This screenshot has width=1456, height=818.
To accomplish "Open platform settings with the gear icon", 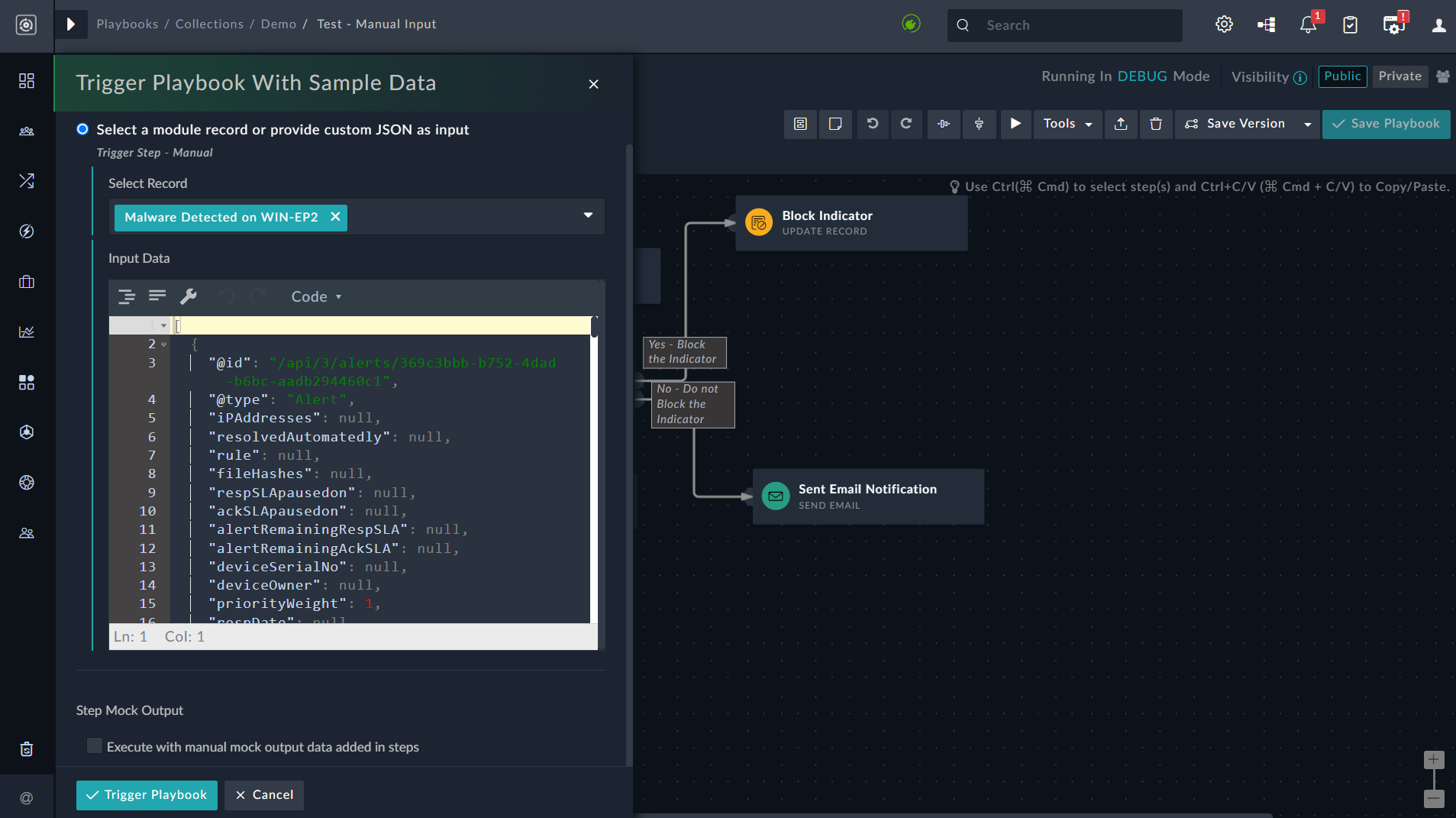I will (1225, 24).
